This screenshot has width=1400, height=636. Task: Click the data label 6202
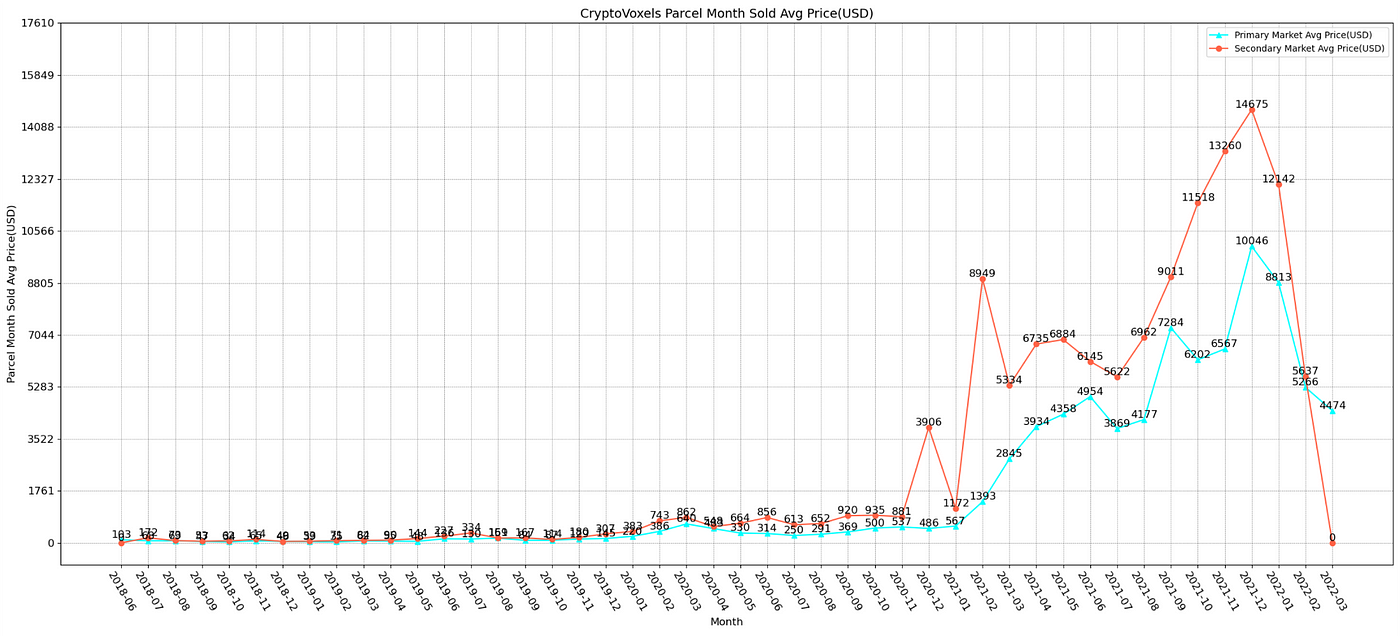pyautogui.click(x=1197, y=354)
